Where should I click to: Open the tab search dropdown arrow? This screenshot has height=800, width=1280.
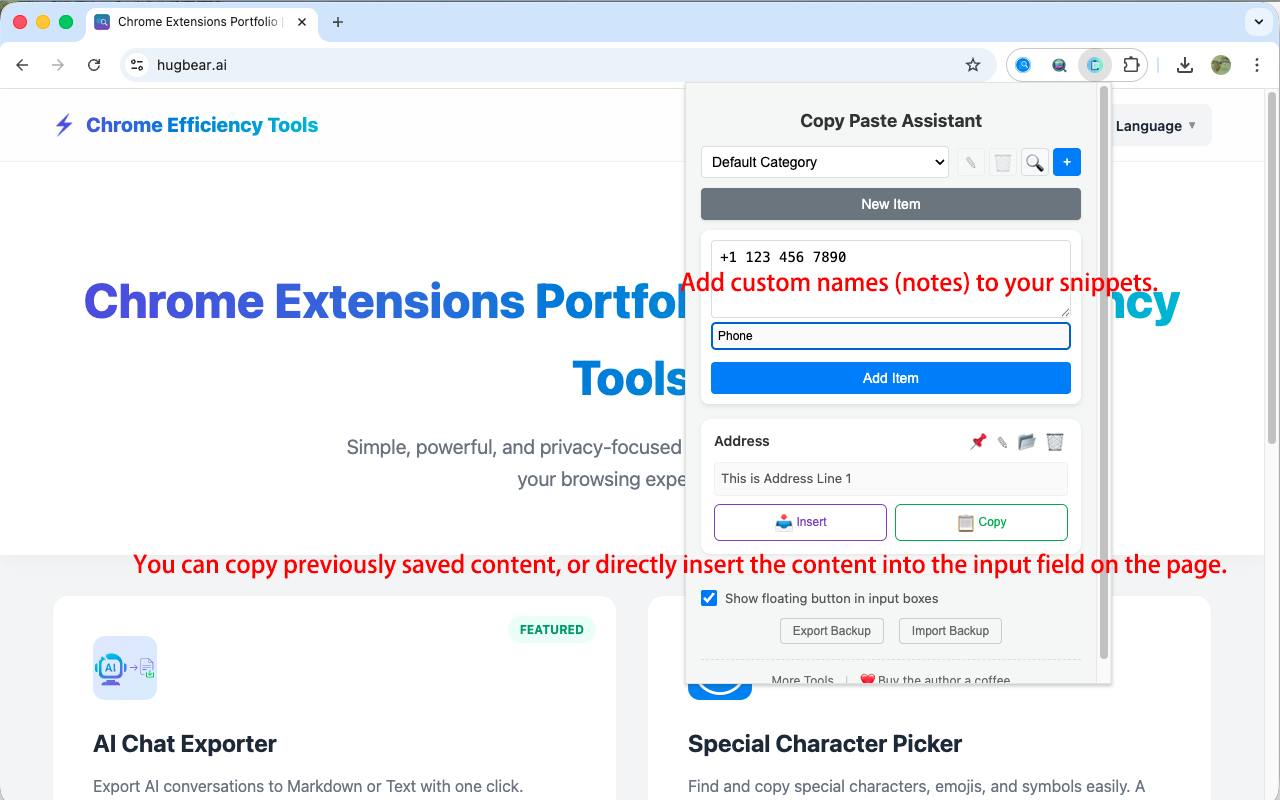point(1257,21)
